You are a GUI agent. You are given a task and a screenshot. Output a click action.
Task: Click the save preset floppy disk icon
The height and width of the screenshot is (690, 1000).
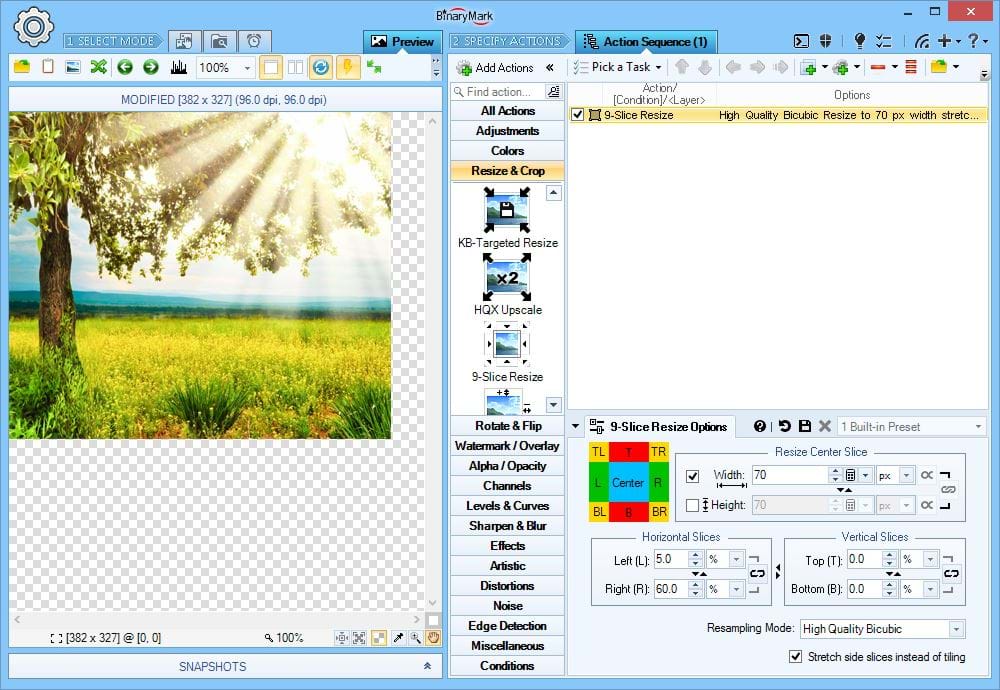pos(805,426)
